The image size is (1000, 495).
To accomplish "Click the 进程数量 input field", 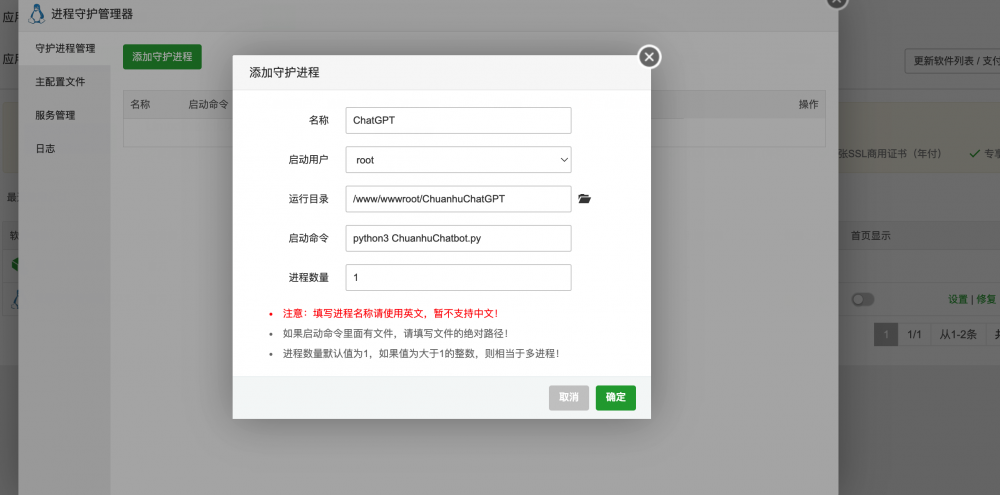I will (x=458, y=278).
